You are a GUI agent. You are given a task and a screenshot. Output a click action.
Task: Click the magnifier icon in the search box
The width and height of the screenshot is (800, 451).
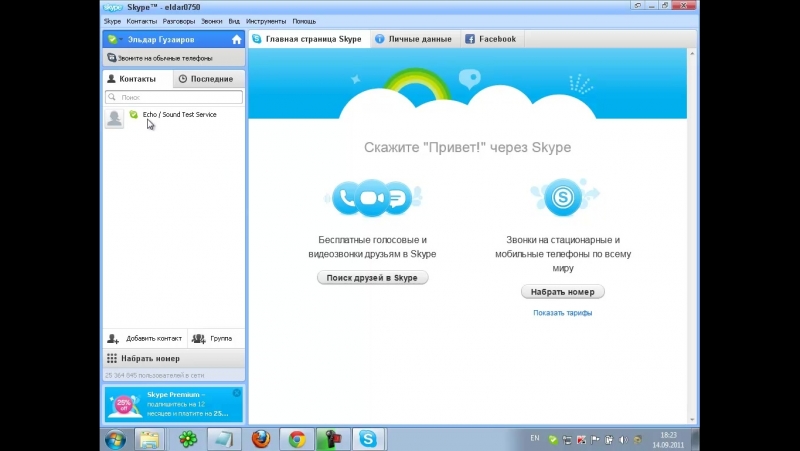click(112, 97)
